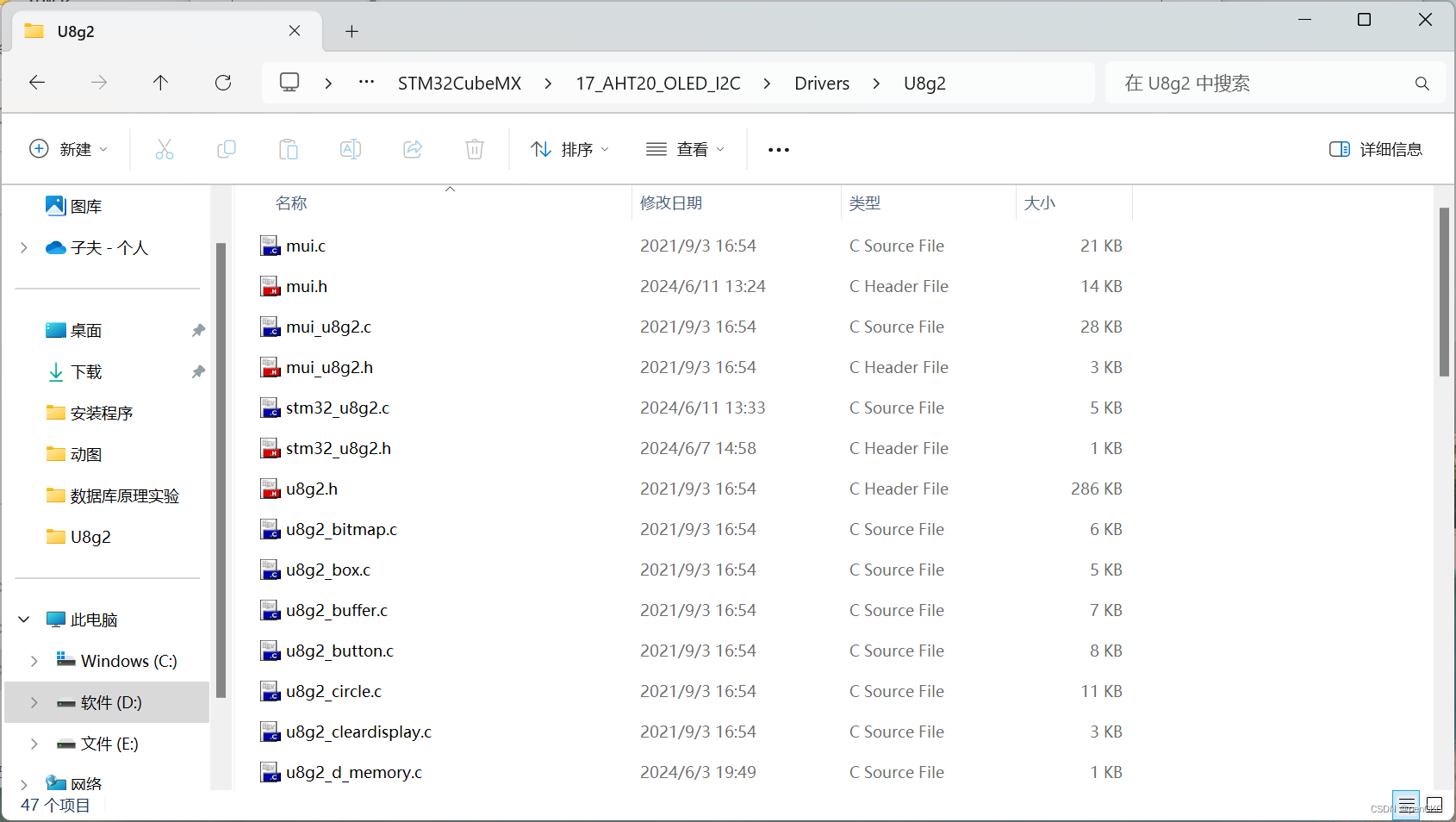Image resolution: width=1456 pixels, height=822 pixels.
Task: Go forward with the right arrow button
Action: coord(99,83)
